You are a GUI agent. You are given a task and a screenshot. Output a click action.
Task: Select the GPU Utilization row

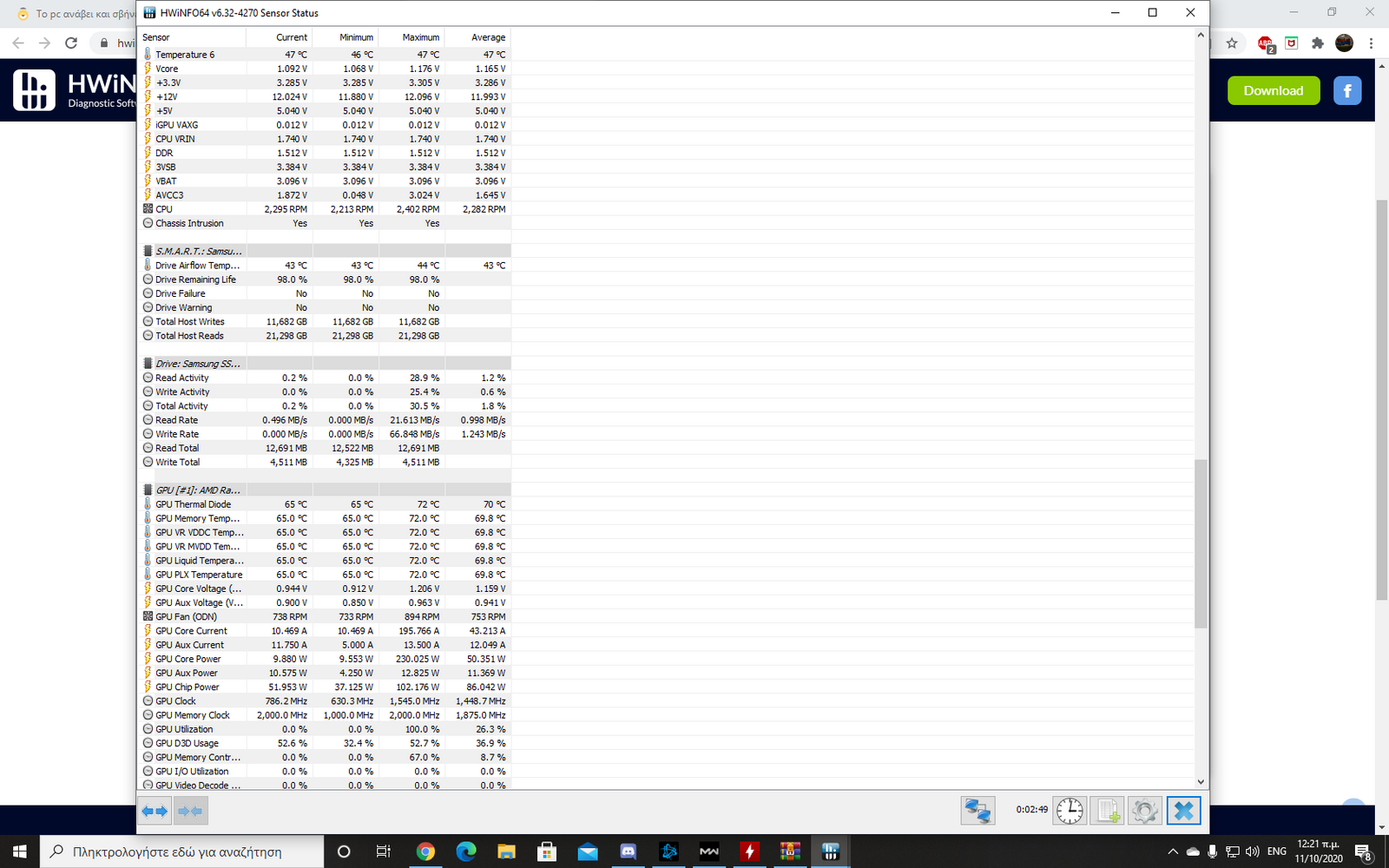tap(325, 729)
